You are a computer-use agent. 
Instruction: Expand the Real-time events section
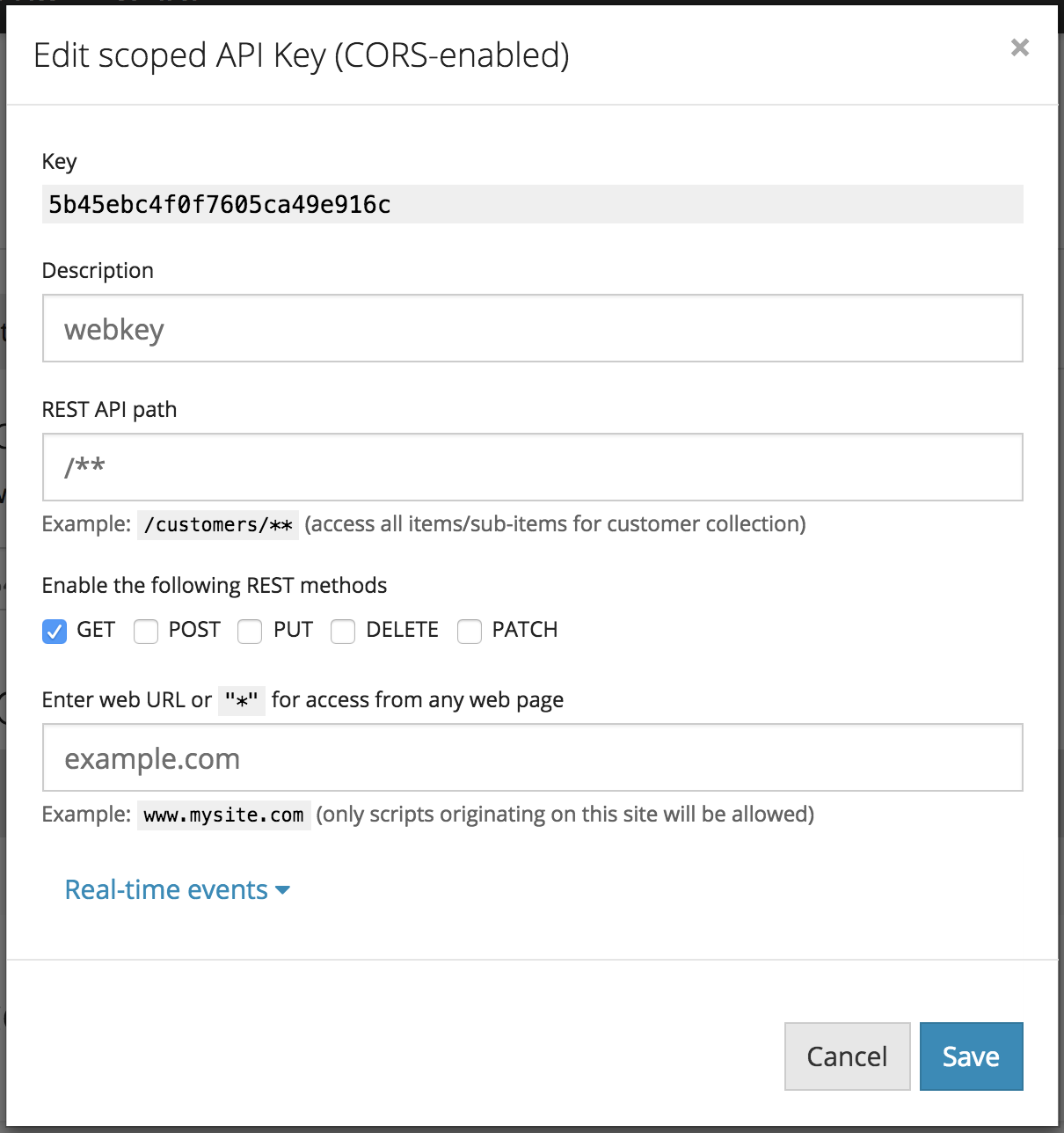[x=166, y=889]
